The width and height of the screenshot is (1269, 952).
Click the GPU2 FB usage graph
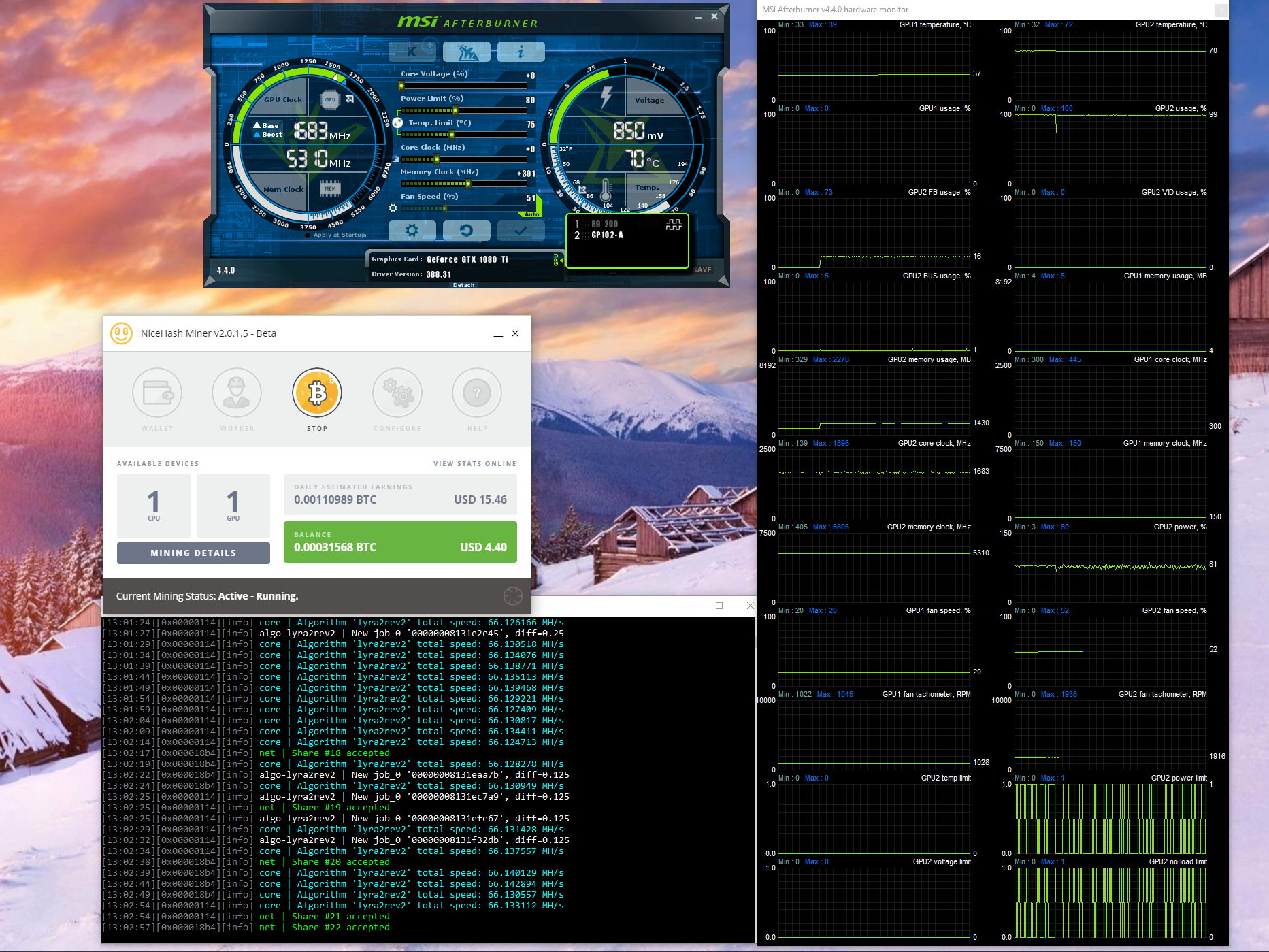(874, 233)
